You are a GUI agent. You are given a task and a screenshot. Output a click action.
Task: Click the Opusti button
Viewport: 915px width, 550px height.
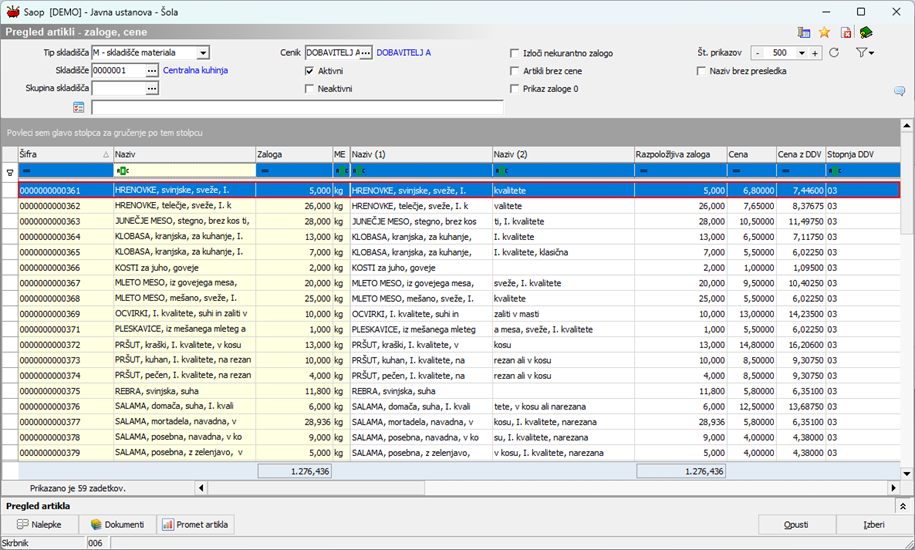(x=797, y=524)
